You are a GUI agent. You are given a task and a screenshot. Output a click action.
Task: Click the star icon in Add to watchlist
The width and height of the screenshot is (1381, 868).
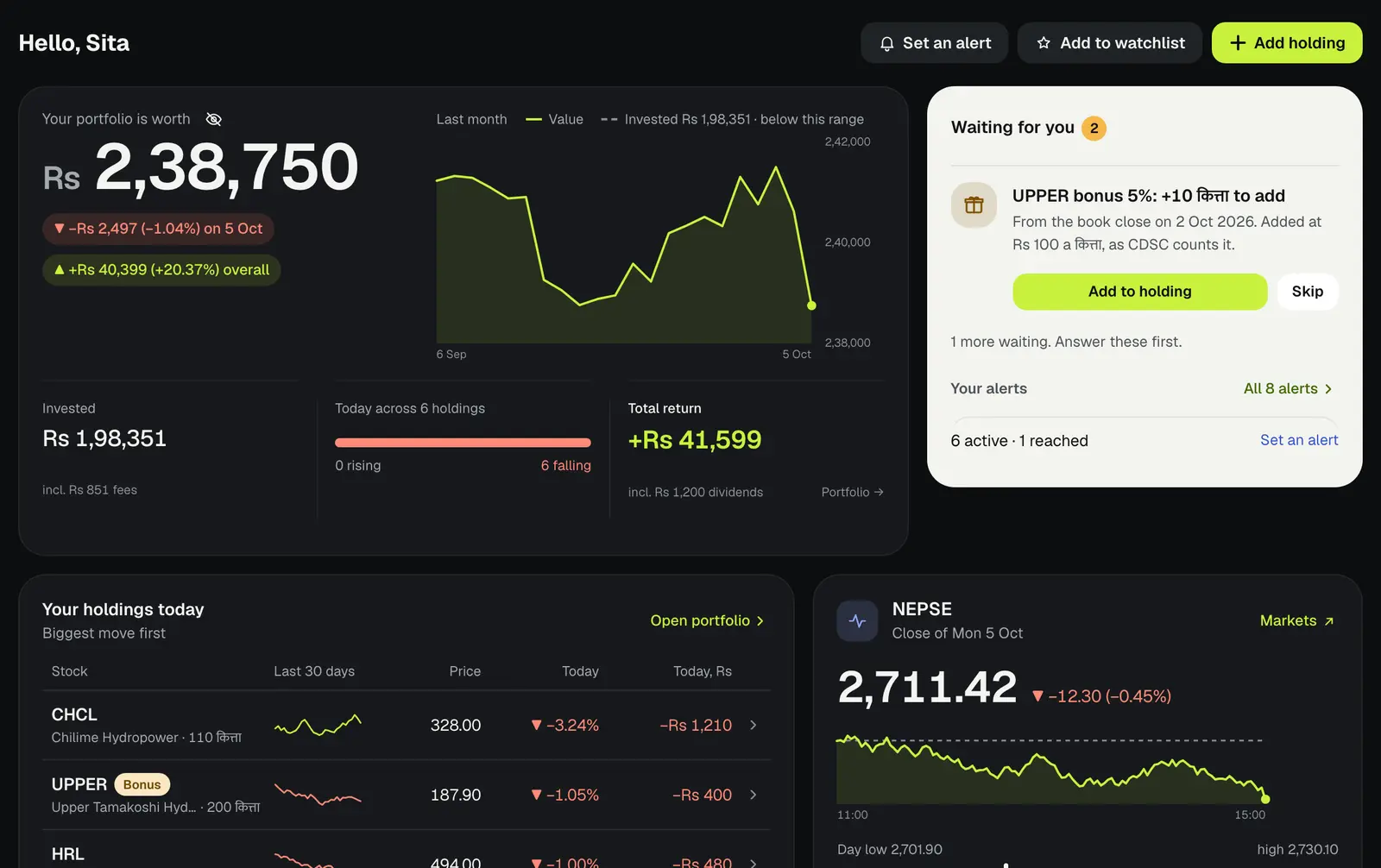coord(1044,43)
